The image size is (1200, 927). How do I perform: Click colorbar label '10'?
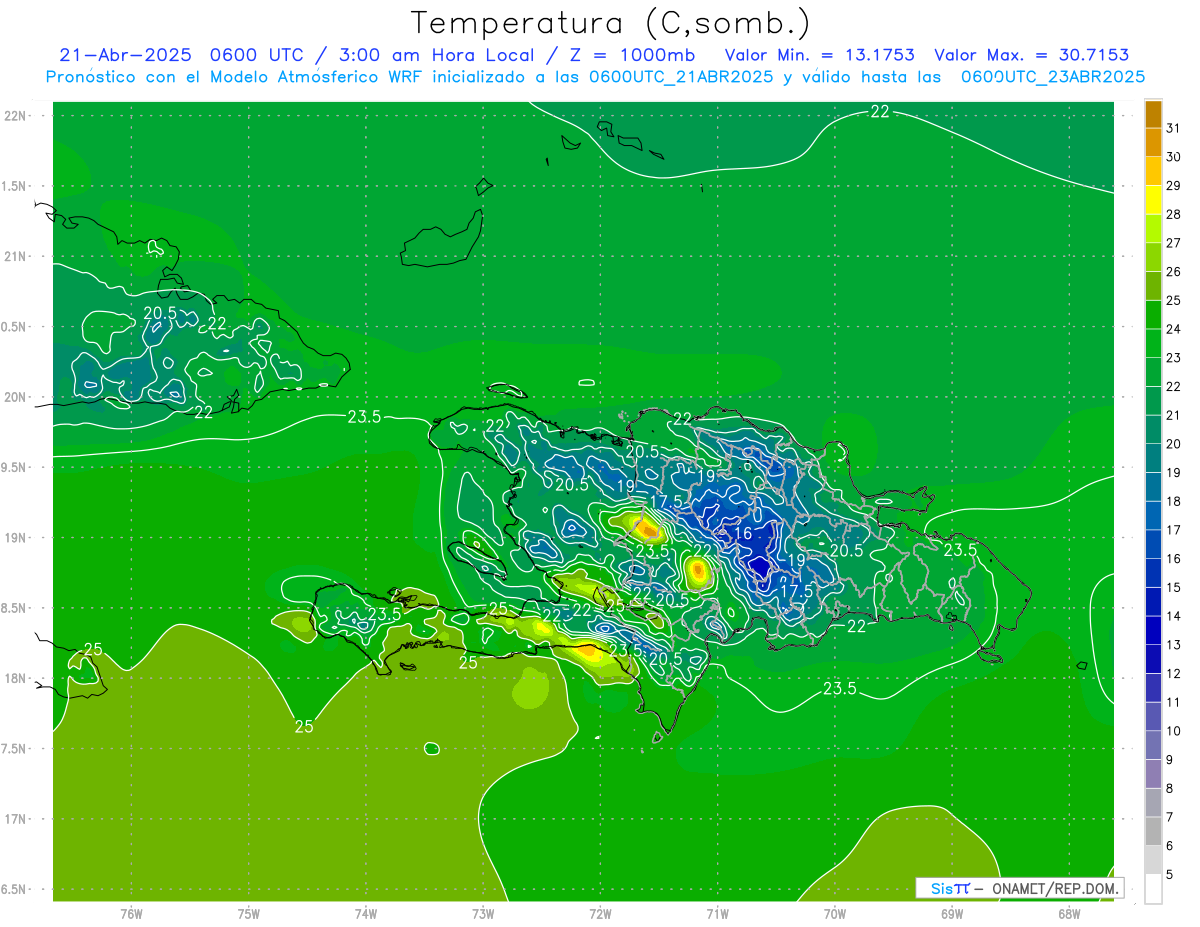click(x=1173, y=731)
